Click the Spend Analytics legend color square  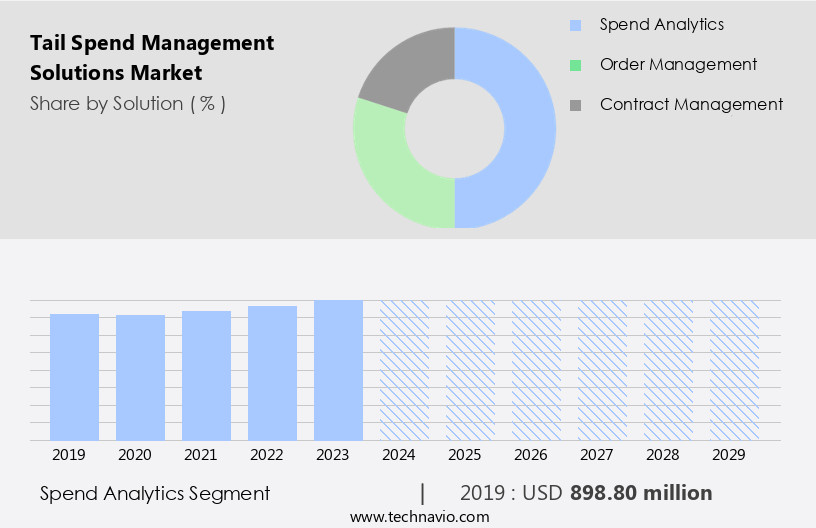(575, 25)
